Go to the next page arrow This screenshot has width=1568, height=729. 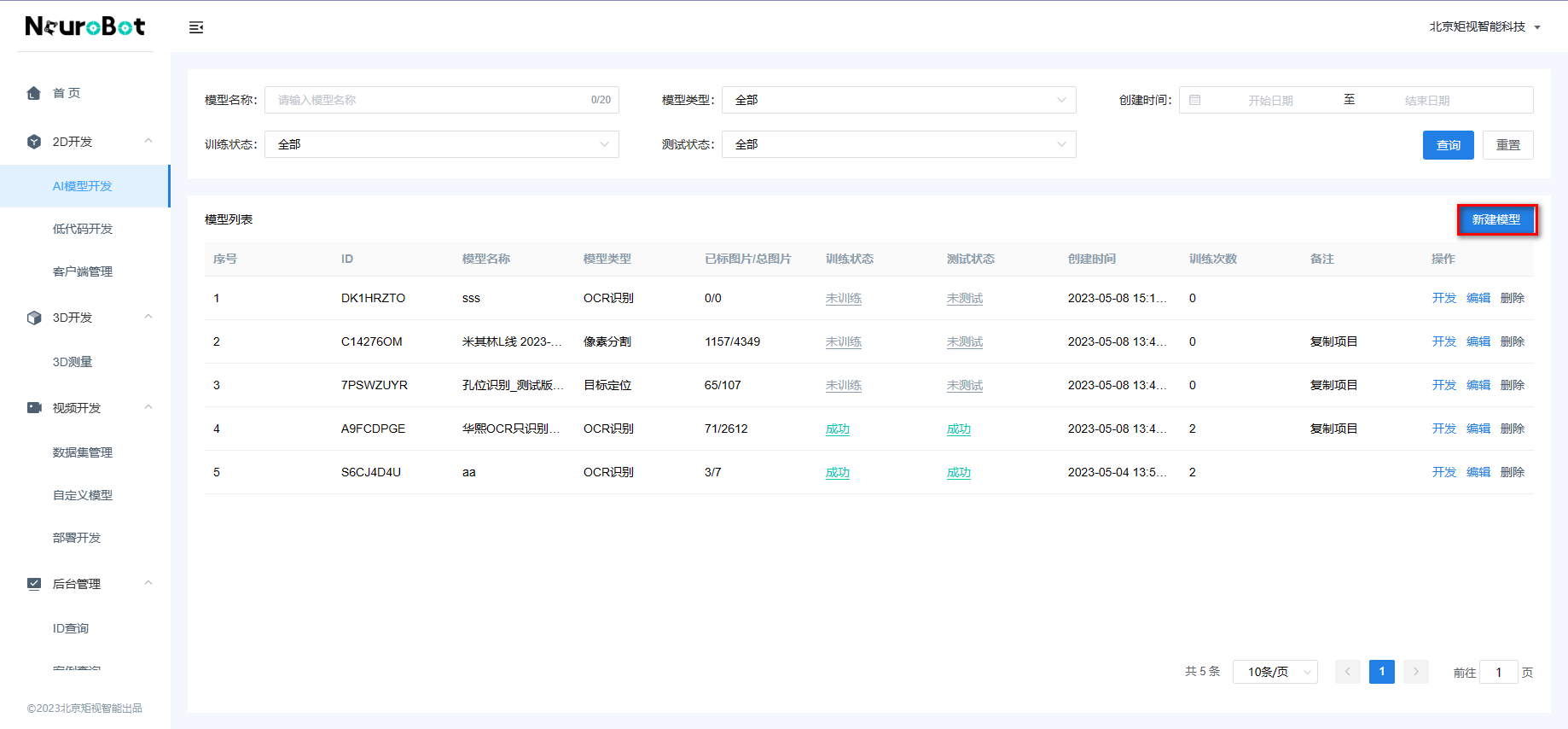click(x=1416, y=672)
